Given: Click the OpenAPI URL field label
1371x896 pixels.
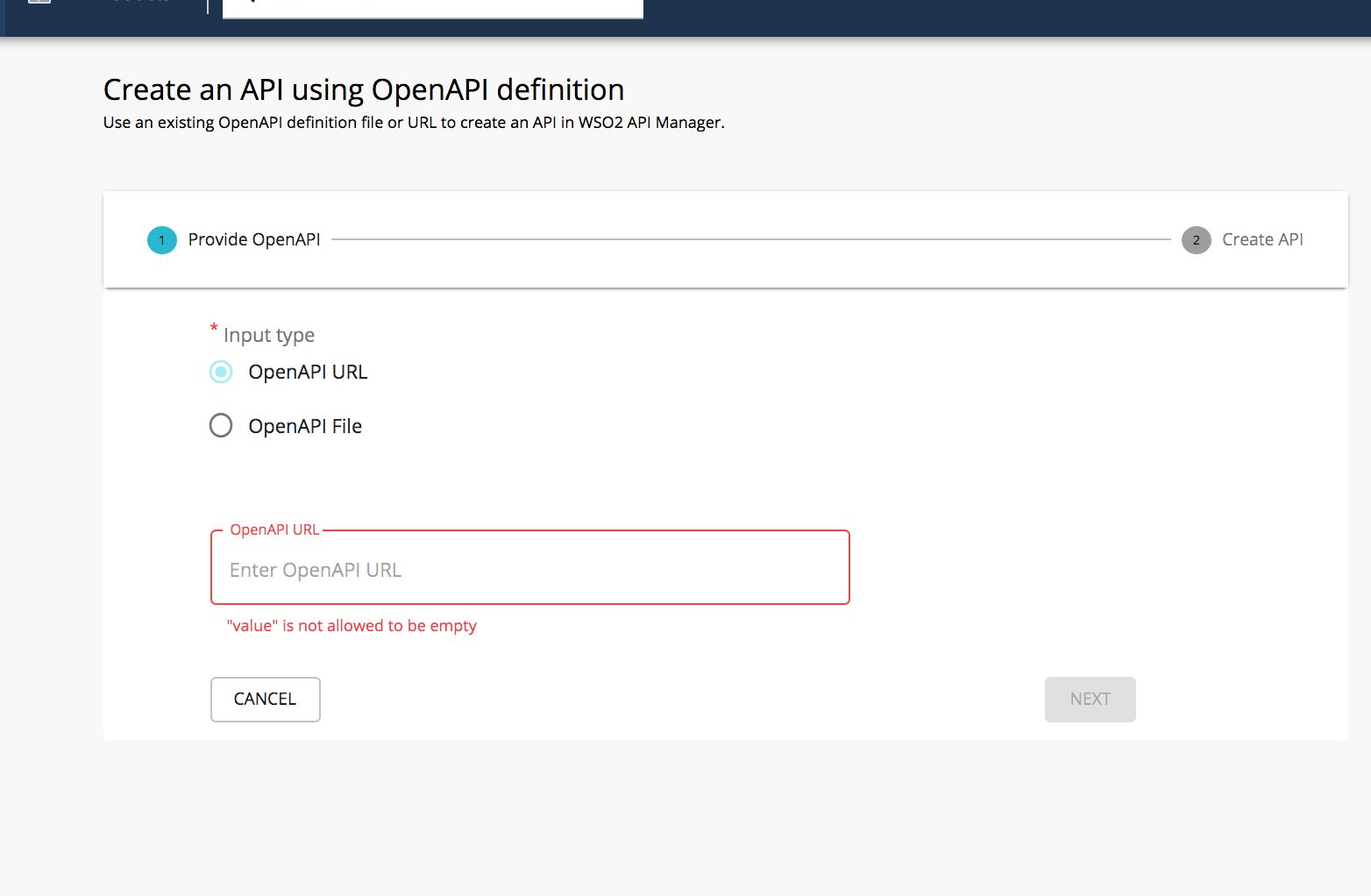Looking at the screenshot, I should [274, 529].
